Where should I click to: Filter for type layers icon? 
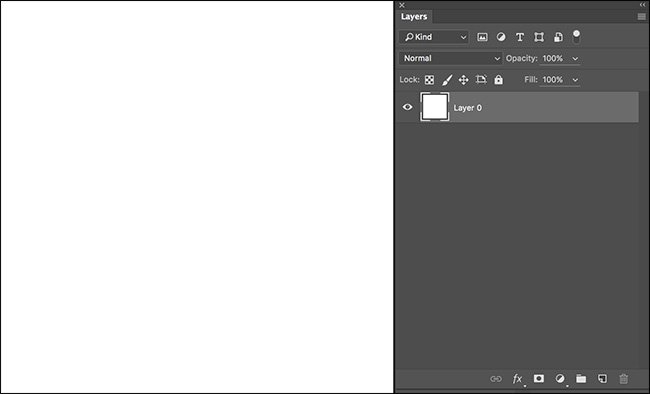tap(520, 37)
